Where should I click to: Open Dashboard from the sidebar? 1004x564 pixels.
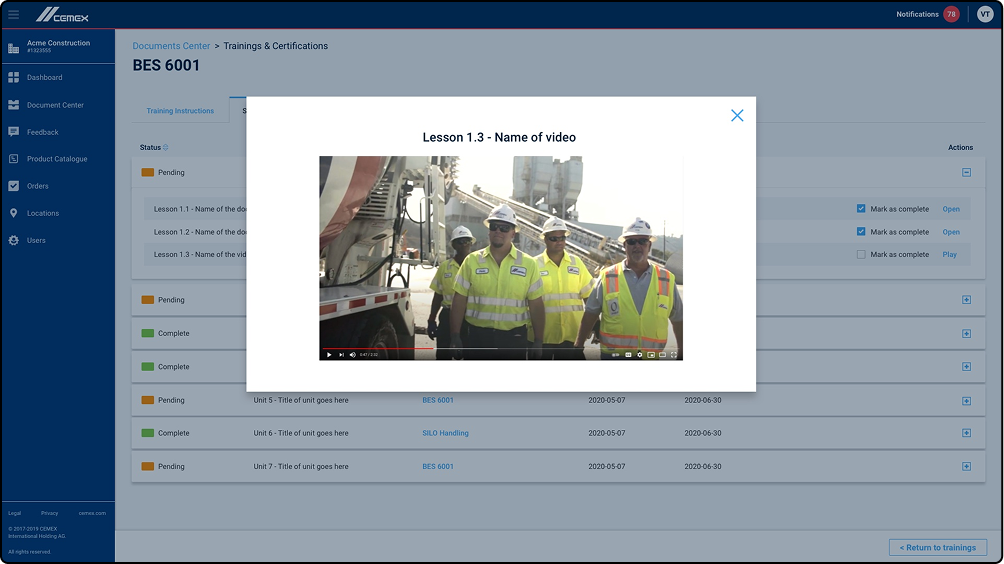44,77
